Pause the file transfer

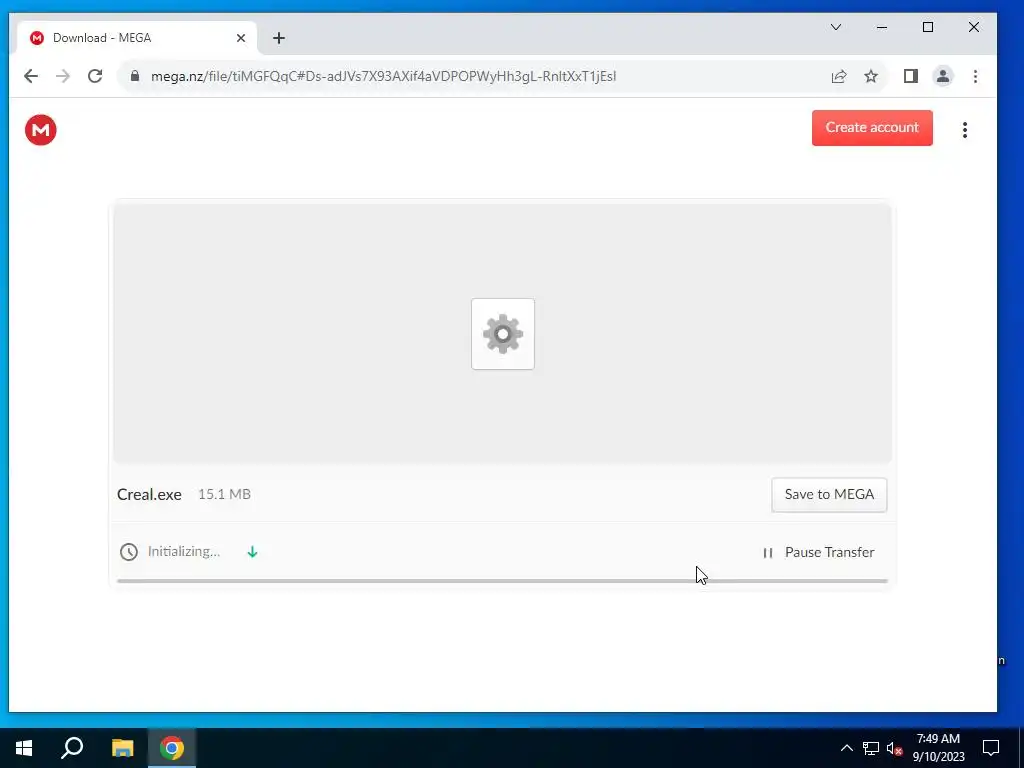pos(818,552)
